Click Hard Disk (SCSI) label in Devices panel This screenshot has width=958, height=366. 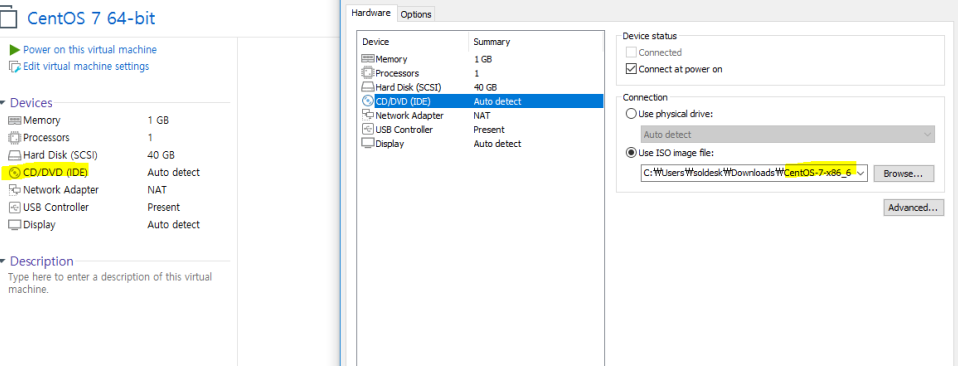click(x=60, y=155)
